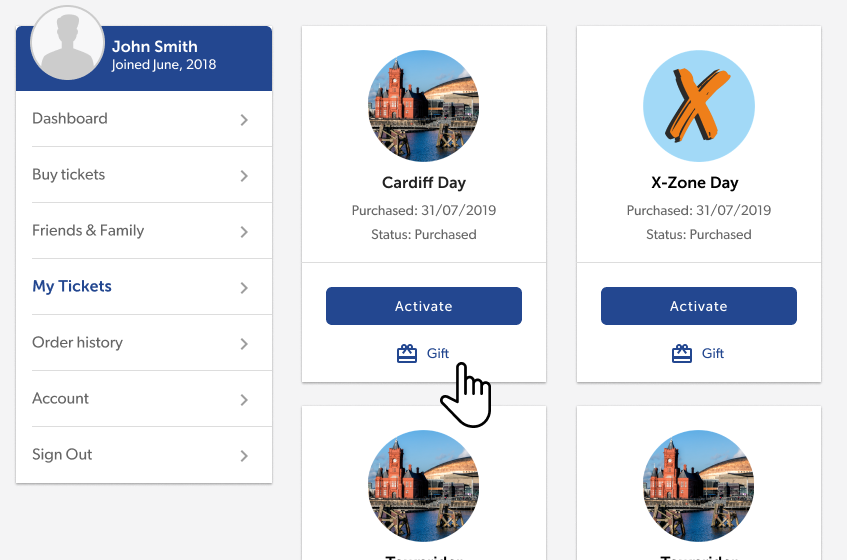Activate the Cardiff Day ticket

tap(424, 306)
